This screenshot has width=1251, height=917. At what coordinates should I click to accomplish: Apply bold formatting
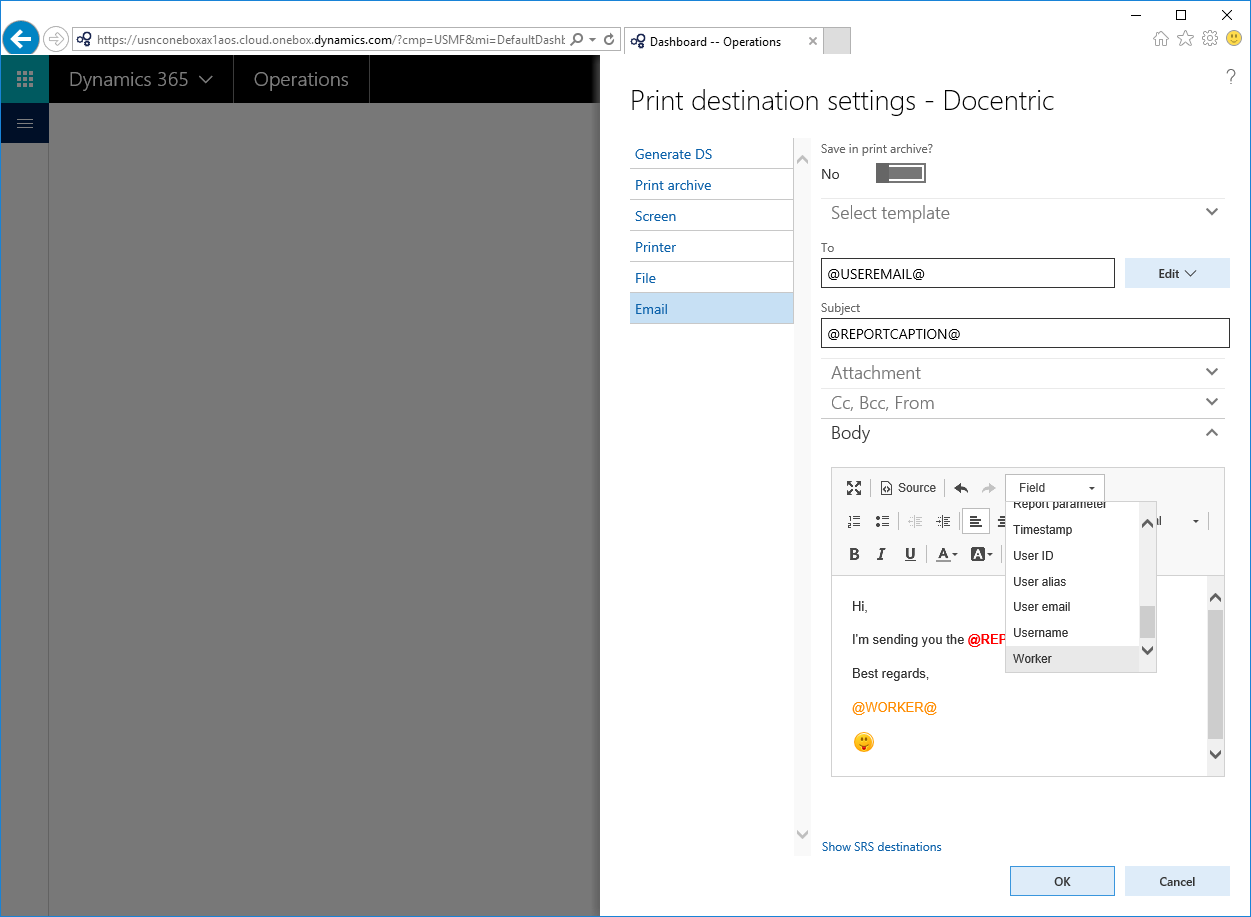[854, 554]
